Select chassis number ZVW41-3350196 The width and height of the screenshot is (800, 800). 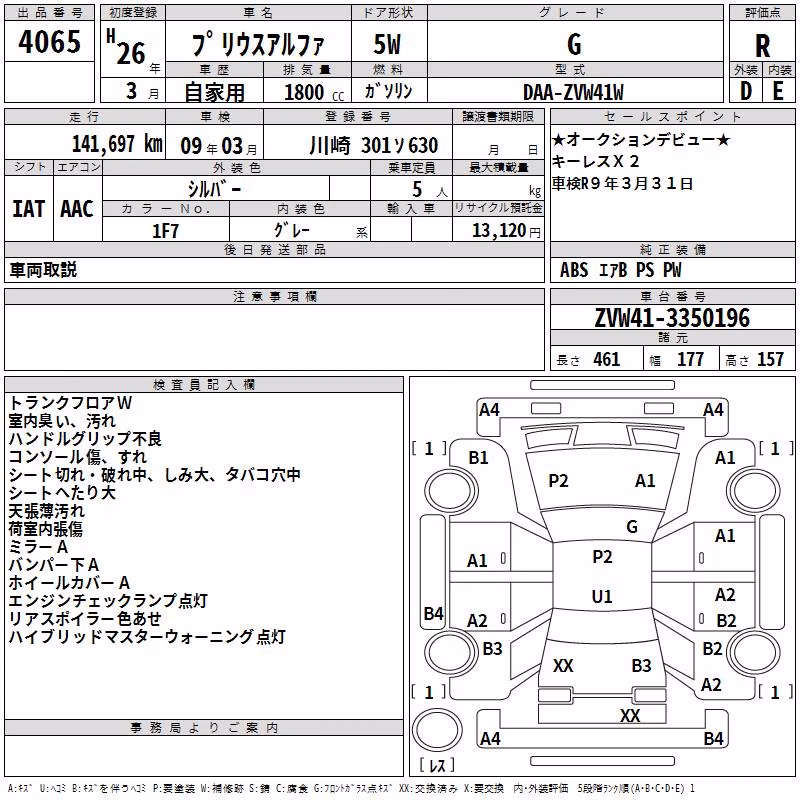click(x=672, y=318)
